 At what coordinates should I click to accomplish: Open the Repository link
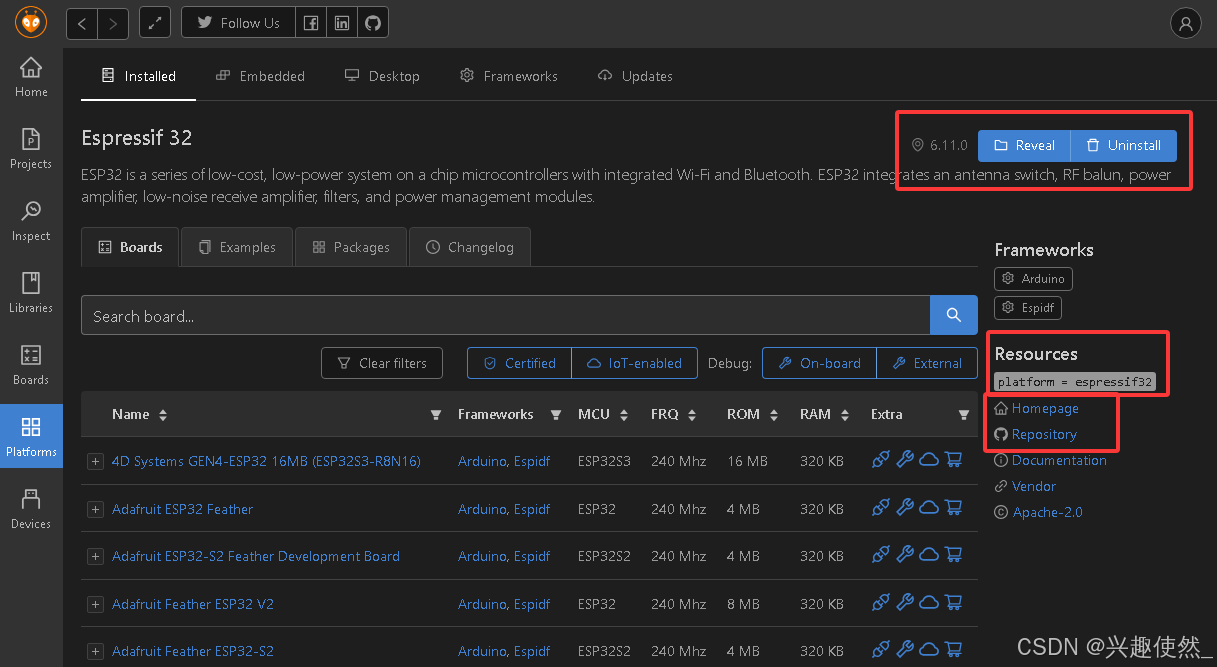click(x=1044, y=434)
